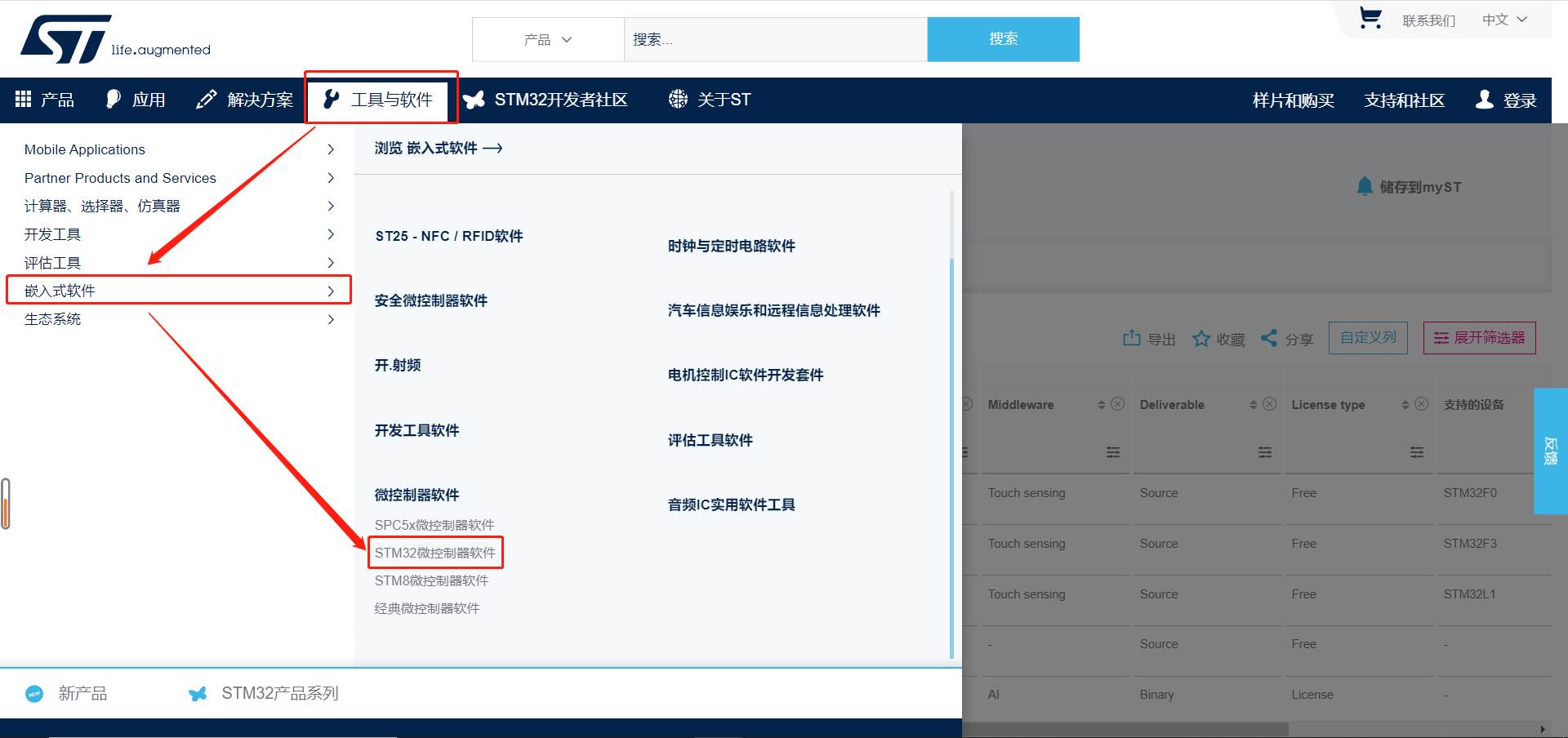Select 音频IC实用软件工具 category
This screenshot has height=738, width=1568.
732,505
